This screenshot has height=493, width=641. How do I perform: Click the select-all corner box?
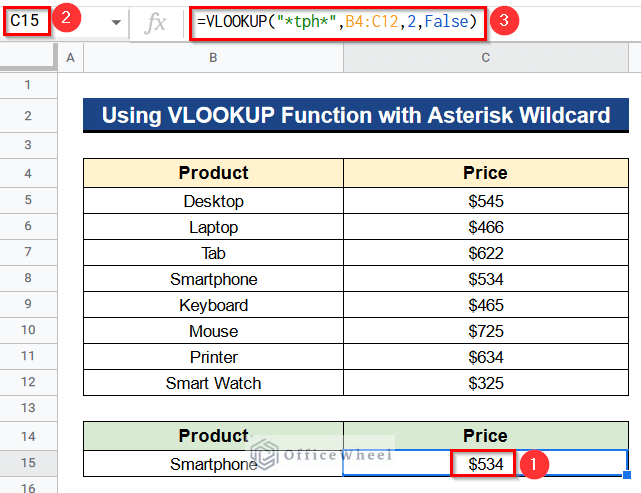(28, 58)
